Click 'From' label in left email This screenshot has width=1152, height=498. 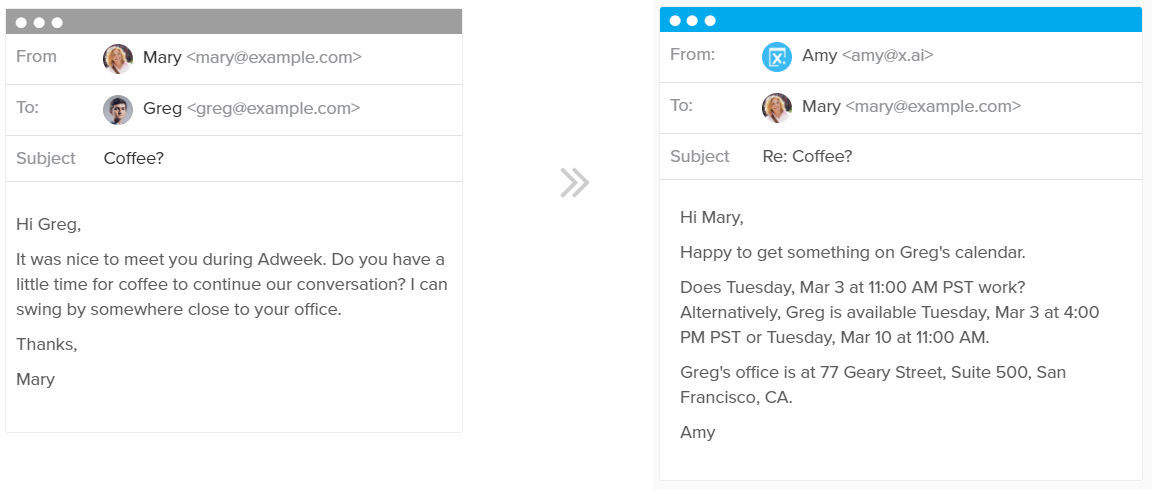[36, 57]
